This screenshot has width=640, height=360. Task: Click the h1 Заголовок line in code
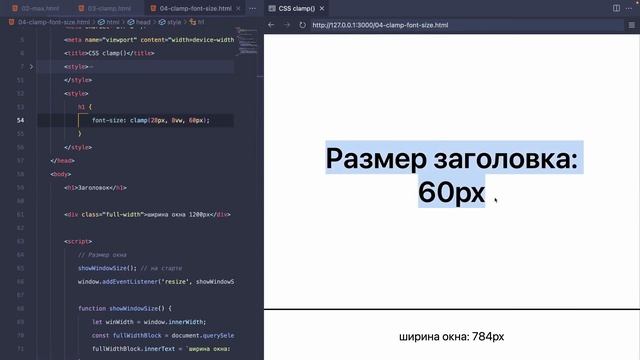(95, 188)
